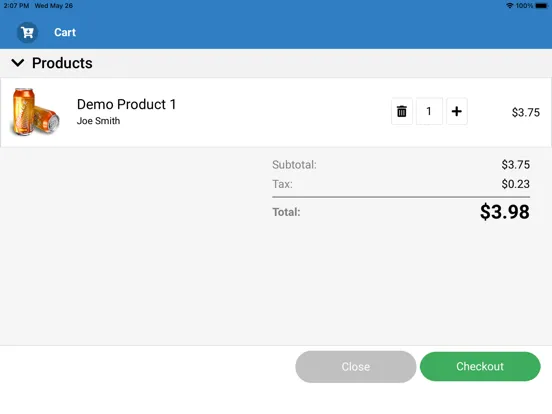
Task: Tap the Joe Smith label under product
Action: (x=99, y=121)
